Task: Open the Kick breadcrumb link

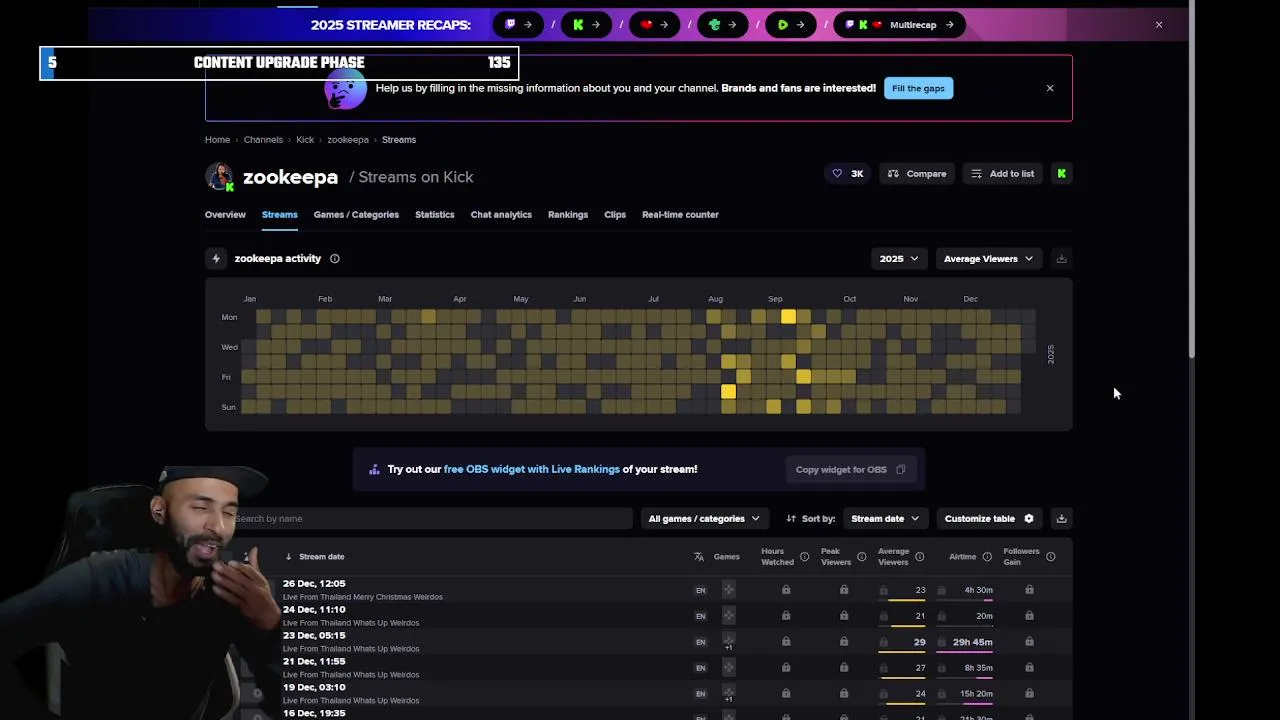Action: tap(305, 140)
